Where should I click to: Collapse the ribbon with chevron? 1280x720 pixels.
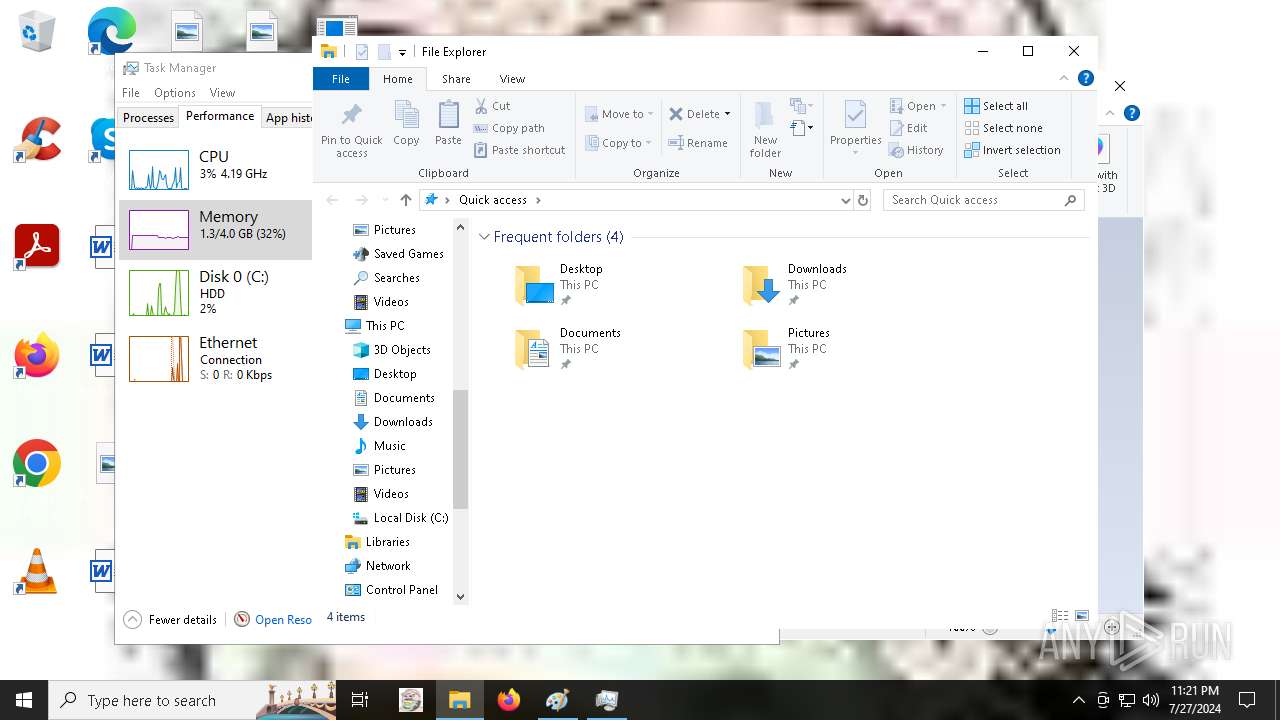click(1064, 78)
